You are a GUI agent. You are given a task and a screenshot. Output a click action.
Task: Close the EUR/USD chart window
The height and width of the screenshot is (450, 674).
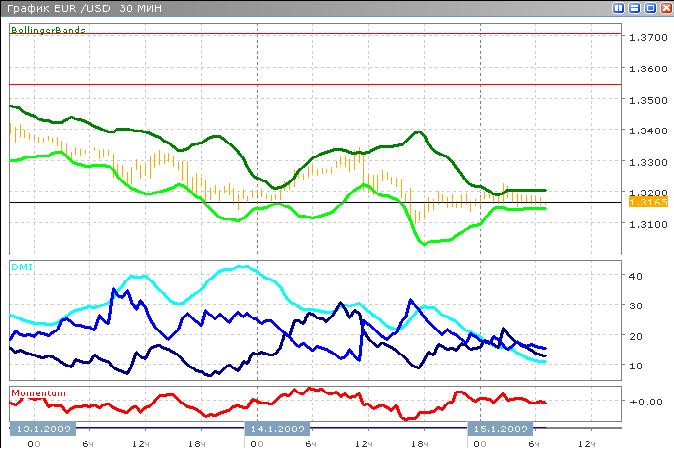pos(665,8)
